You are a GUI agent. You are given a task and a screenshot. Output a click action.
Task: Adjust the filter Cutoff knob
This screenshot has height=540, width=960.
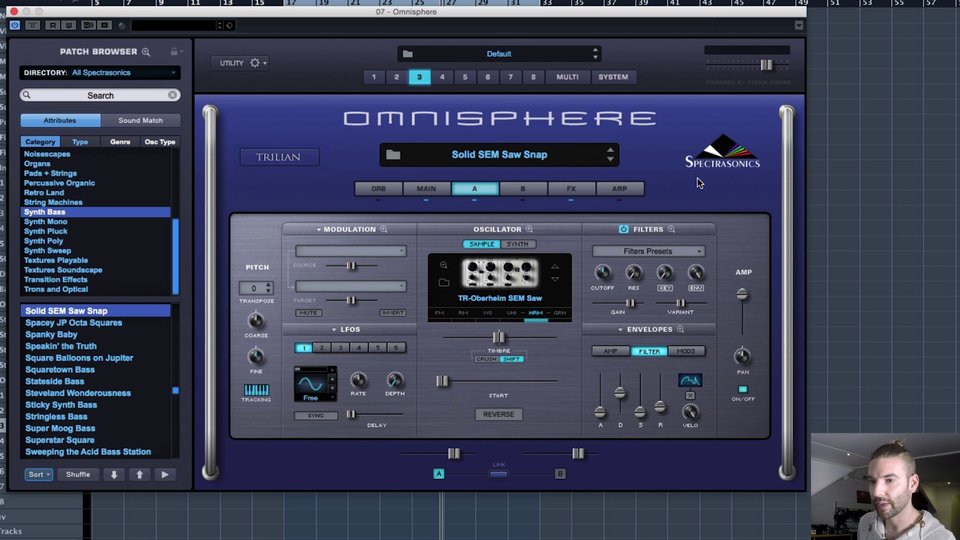click(602, 272)
